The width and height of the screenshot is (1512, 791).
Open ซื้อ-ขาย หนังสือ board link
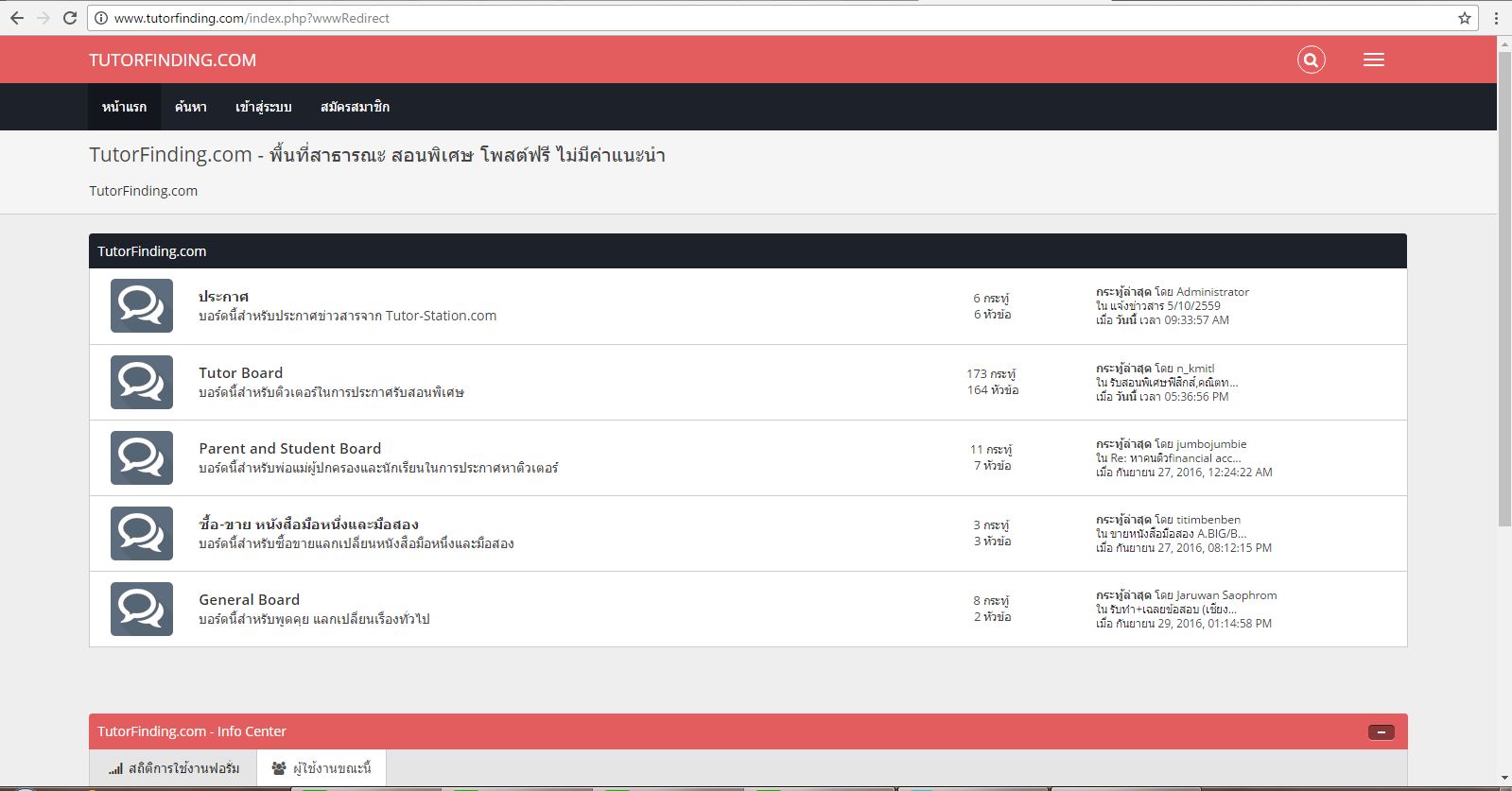(x=308, y=524)
